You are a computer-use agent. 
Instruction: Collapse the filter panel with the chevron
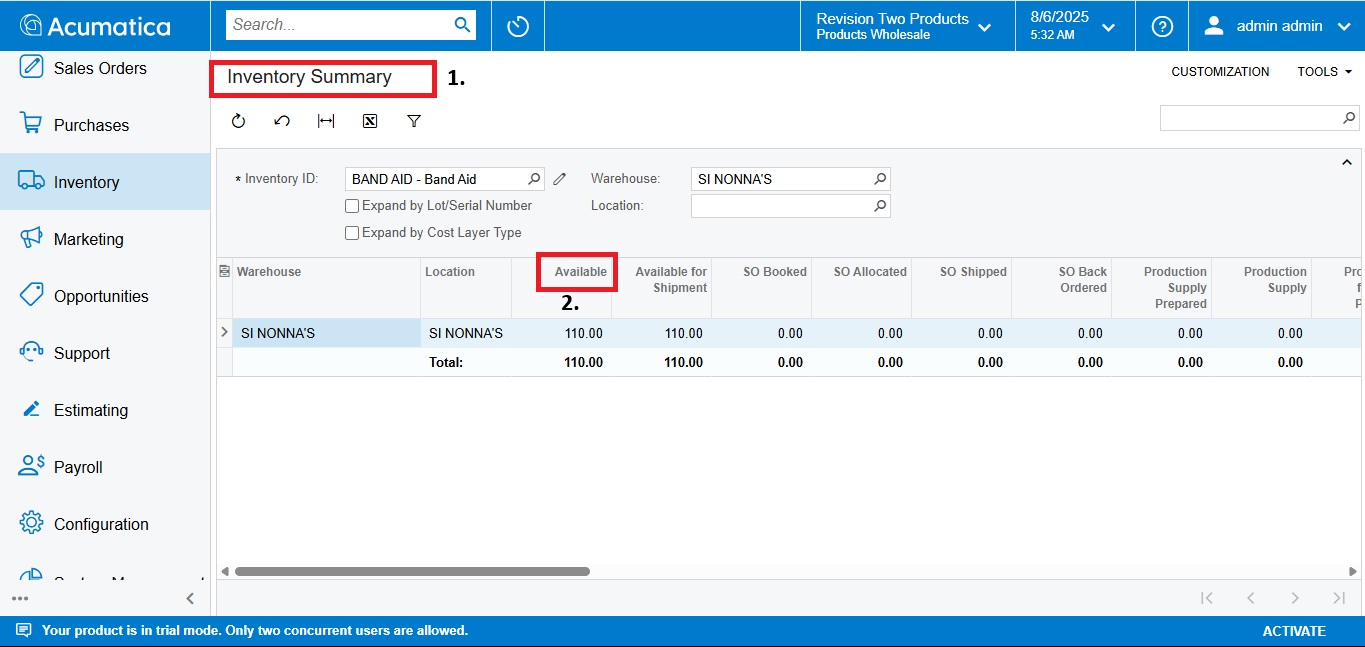point(1346,162)
